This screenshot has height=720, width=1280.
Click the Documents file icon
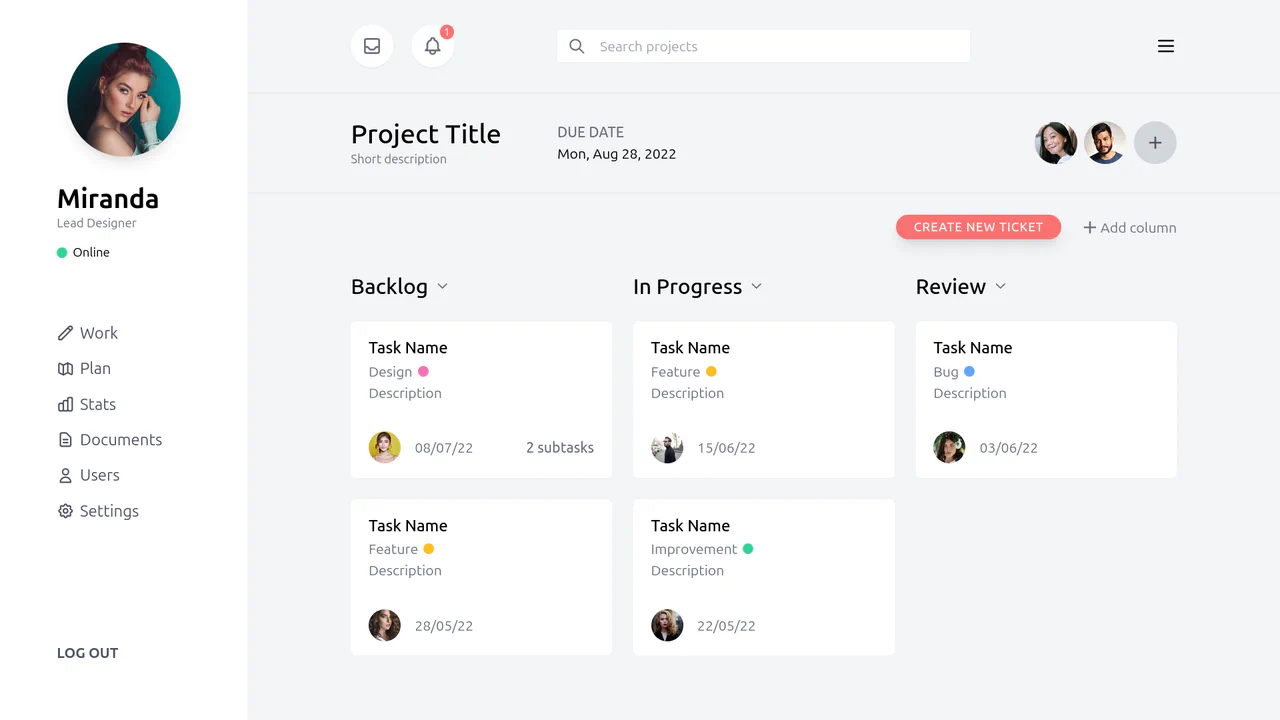(65, 440)
